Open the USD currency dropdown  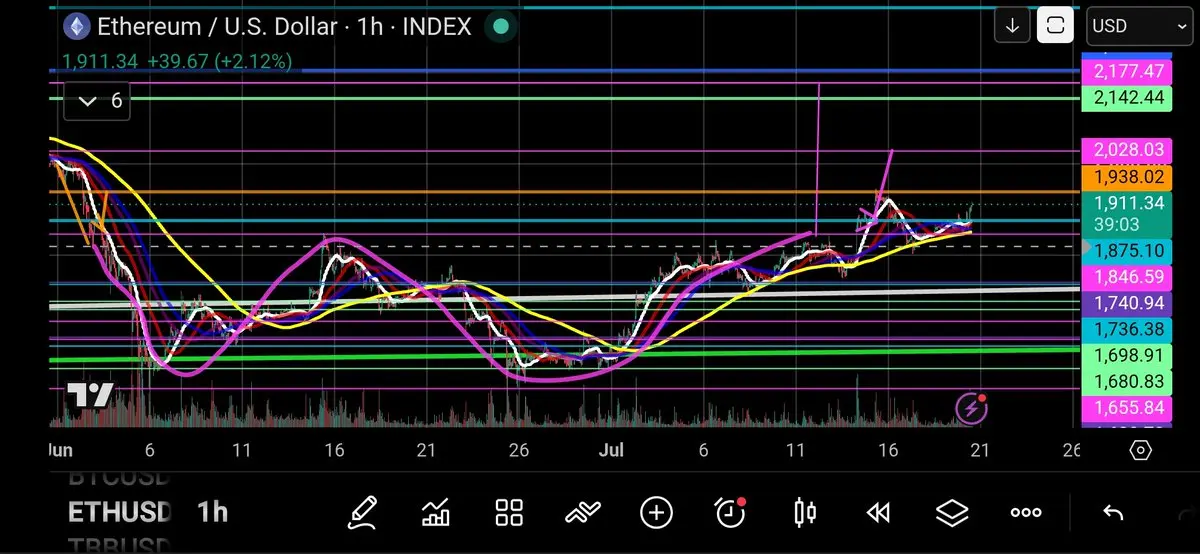1137,26
